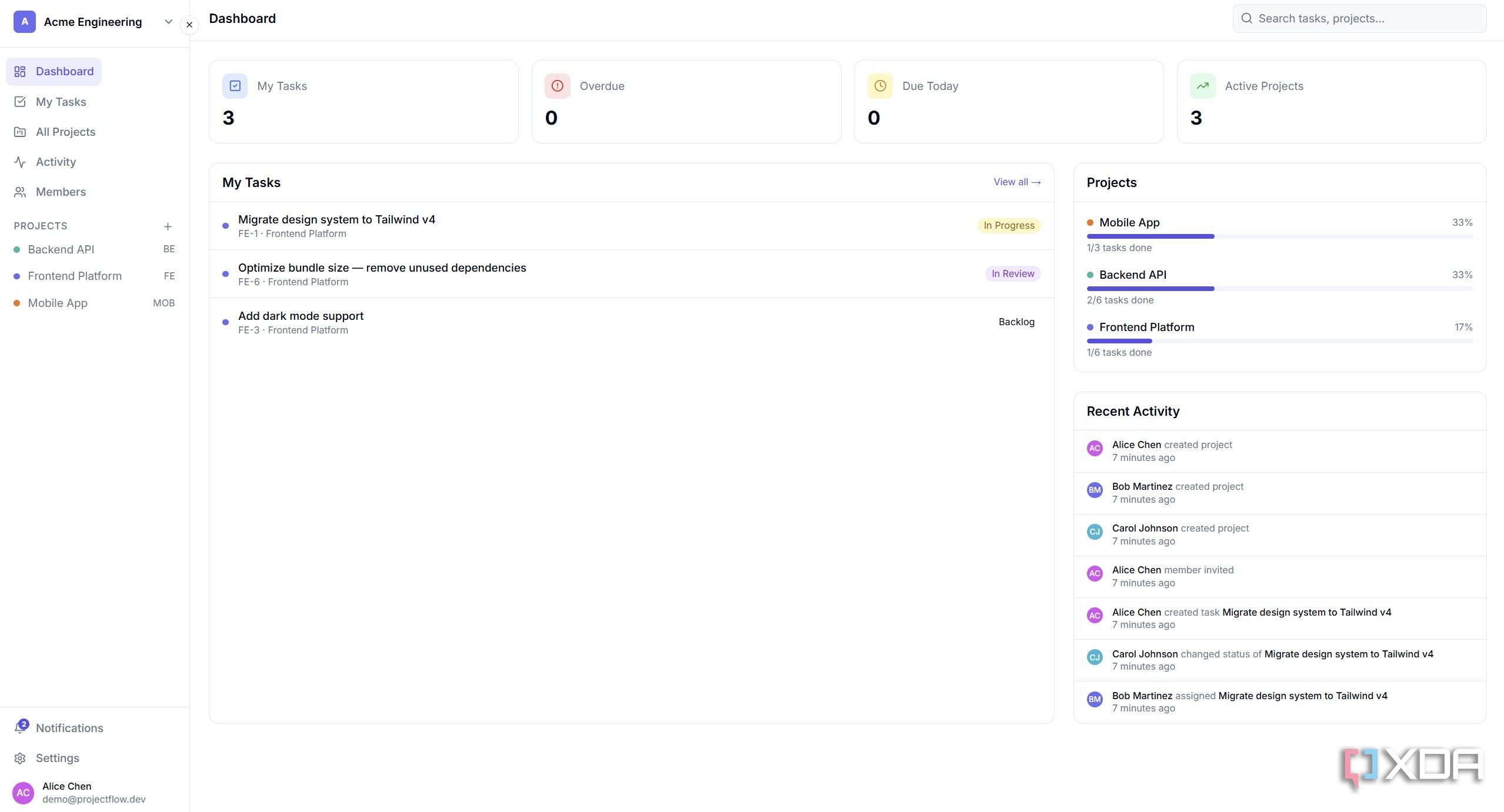Click the Overdue stat card
The image size is (1504, 812).
pyautogui.click(x=686, y=102)
